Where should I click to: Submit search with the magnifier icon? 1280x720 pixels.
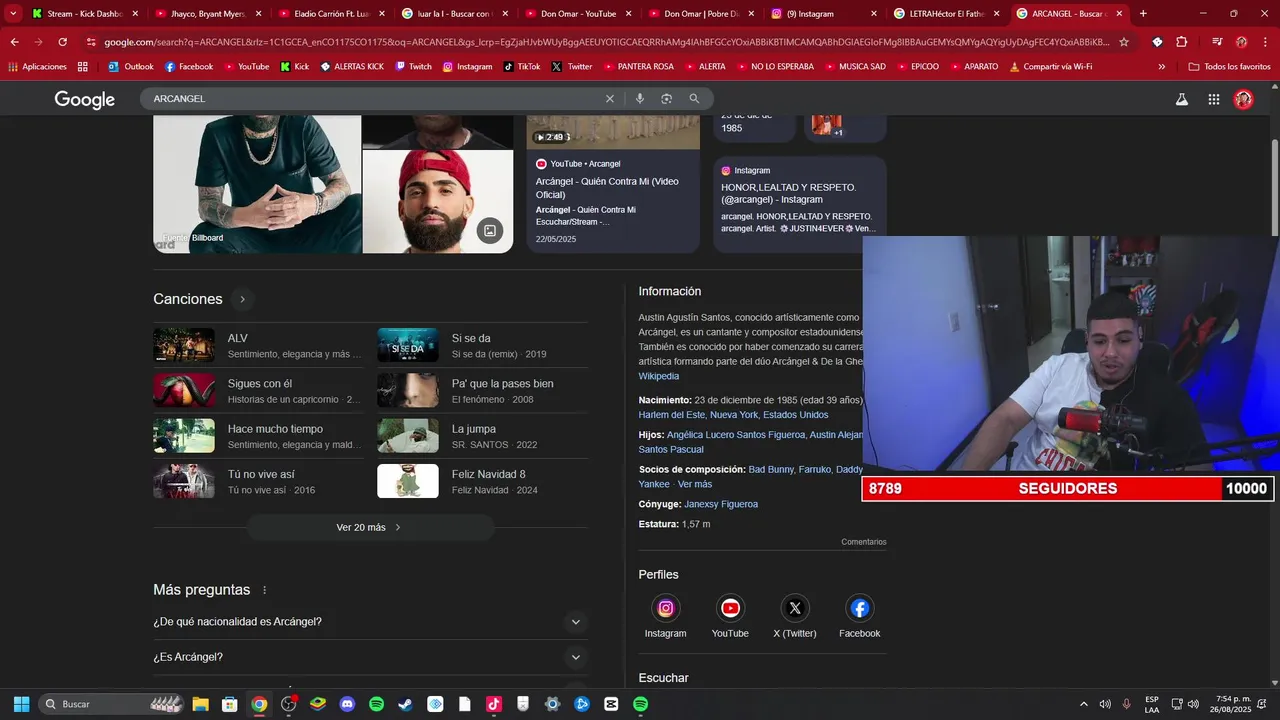(x=694, y=99)
